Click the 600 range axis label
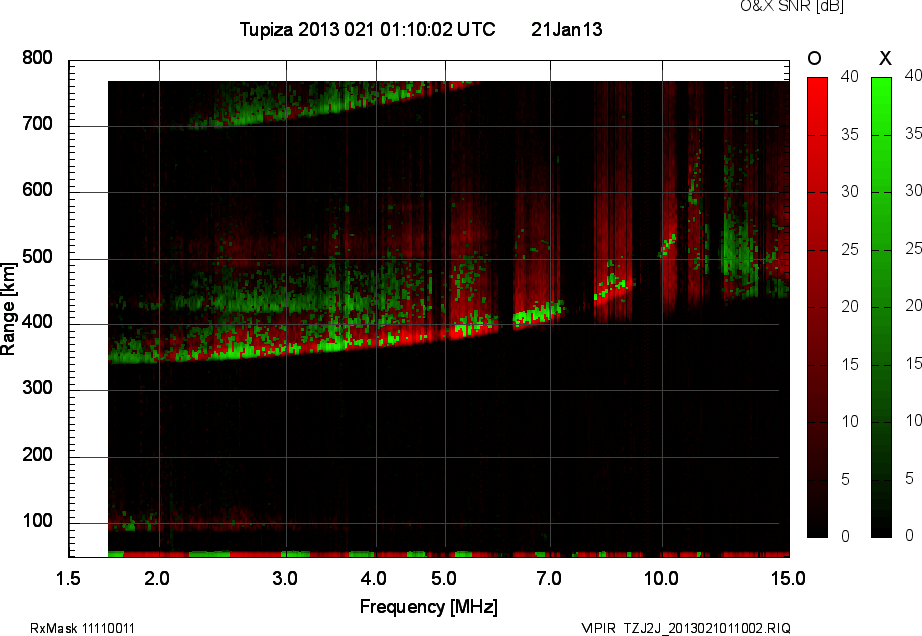 pyautogui.click(x=37, y=190)
